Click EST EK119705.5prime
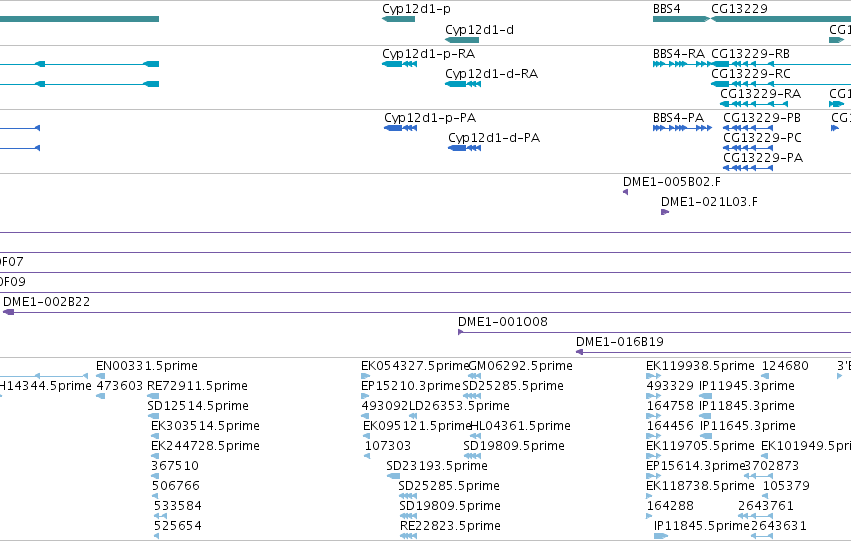851x541 pixels. coord(700,446)
